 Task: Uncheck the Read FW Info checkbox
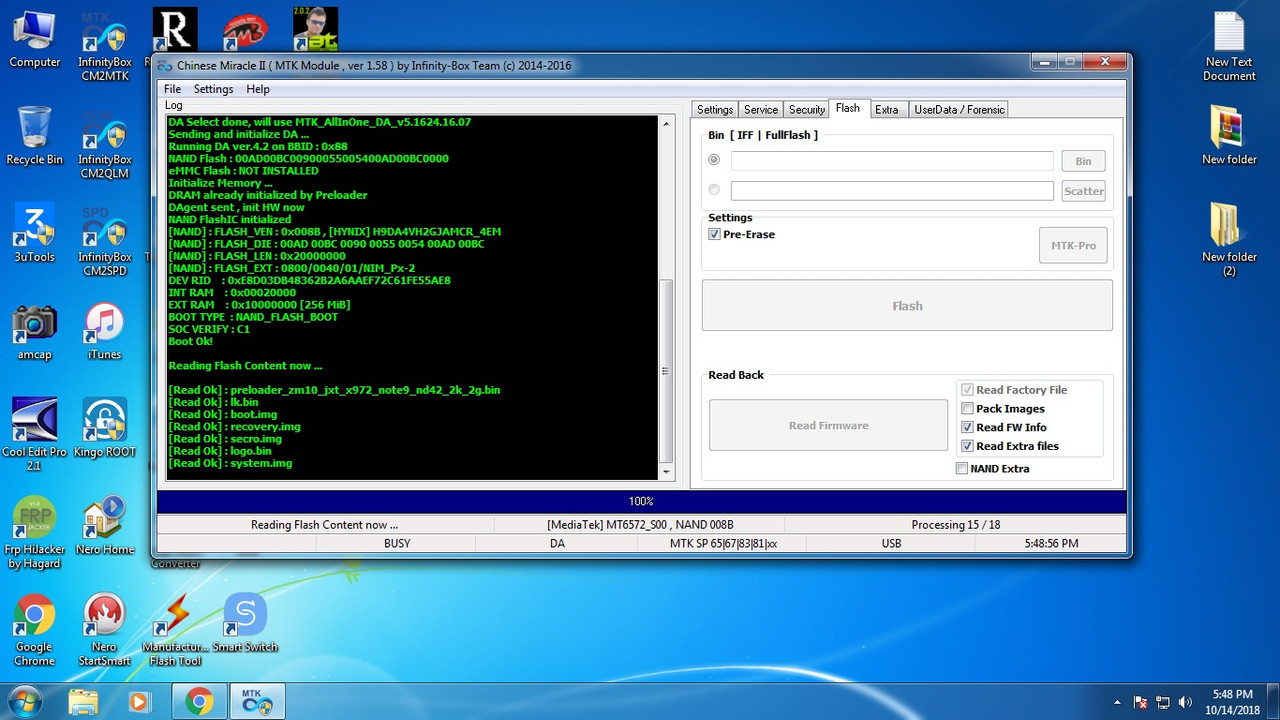[967, 427]
